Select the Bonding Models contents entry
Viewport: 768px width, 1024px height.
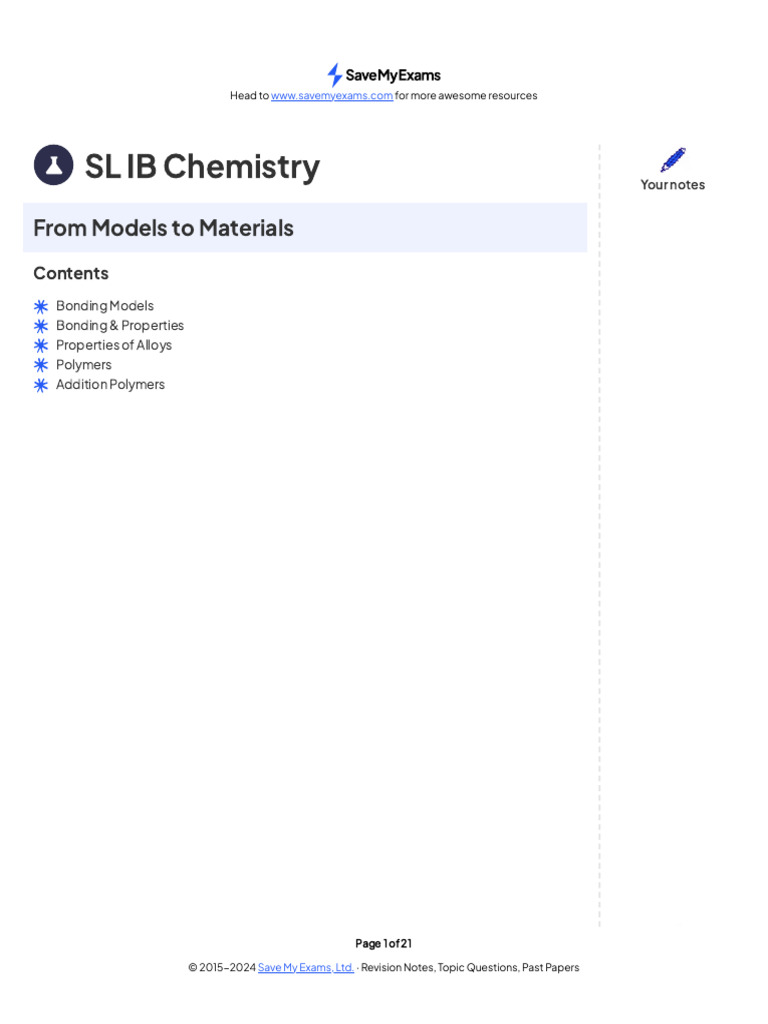point(105,306)
